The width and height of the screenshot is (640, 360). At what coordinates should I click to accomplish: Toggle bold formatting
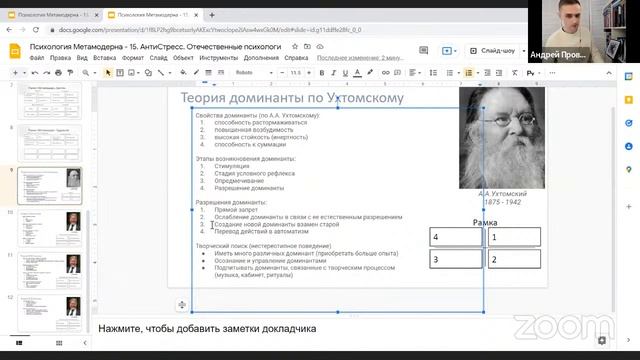[x=322, y=73]
